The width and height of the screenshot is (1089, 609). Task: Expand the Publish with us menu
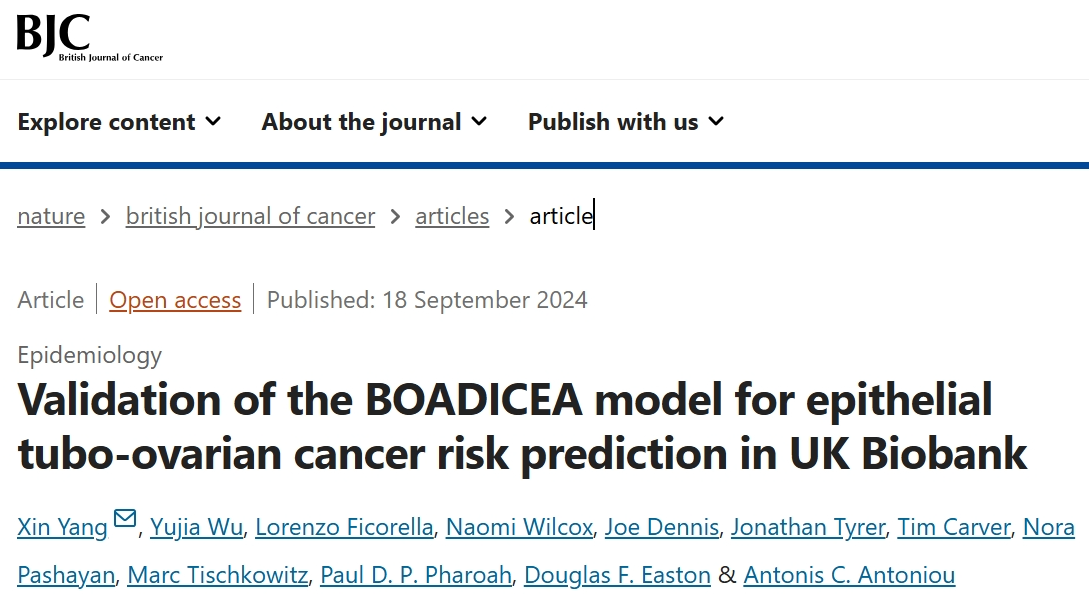(625, 122)
